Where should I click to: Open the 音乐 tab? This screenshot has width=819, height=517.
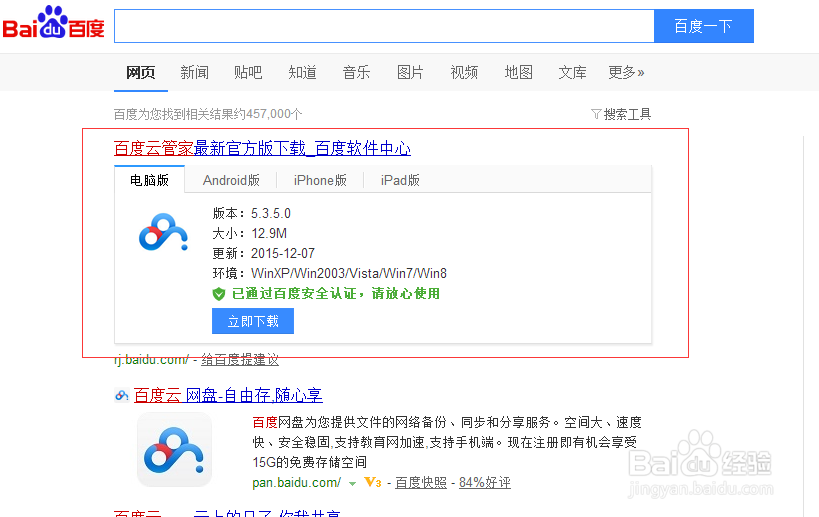[x=356, y=72]
